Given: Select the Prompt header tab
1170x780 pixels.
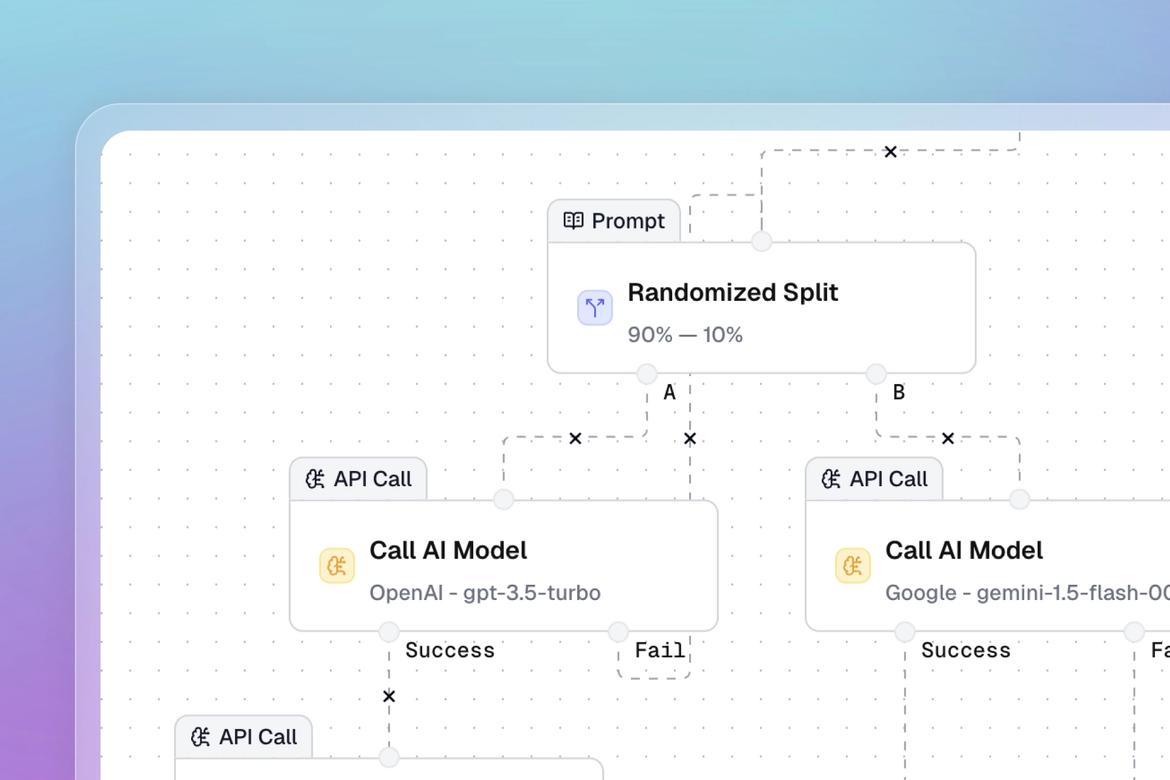Looking at the screenshot, I should (x=613, y=221).
